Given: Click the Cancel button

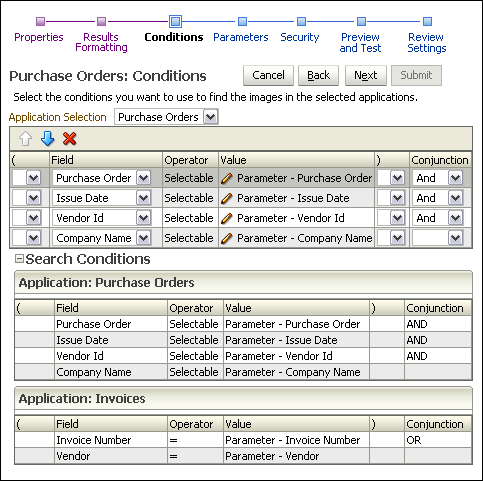Looking at the screenshot, I should pyautogui.click(x=268, y=75).
